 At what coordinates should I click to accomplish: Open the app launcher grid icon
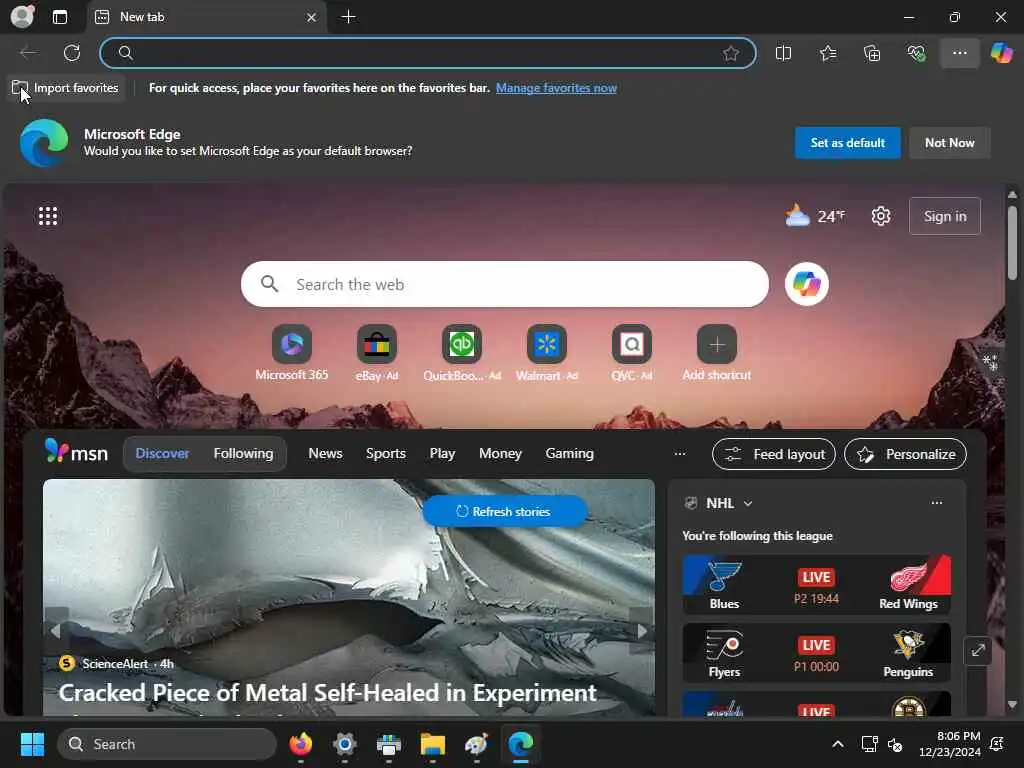pyautogui.click(x=48, y=216)
